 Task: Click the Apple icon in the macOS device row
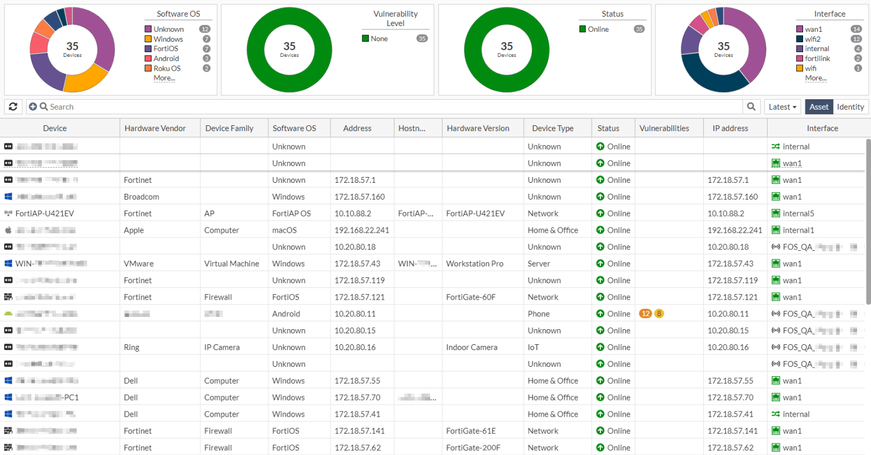pyautogui.click(x=8, y=230)
